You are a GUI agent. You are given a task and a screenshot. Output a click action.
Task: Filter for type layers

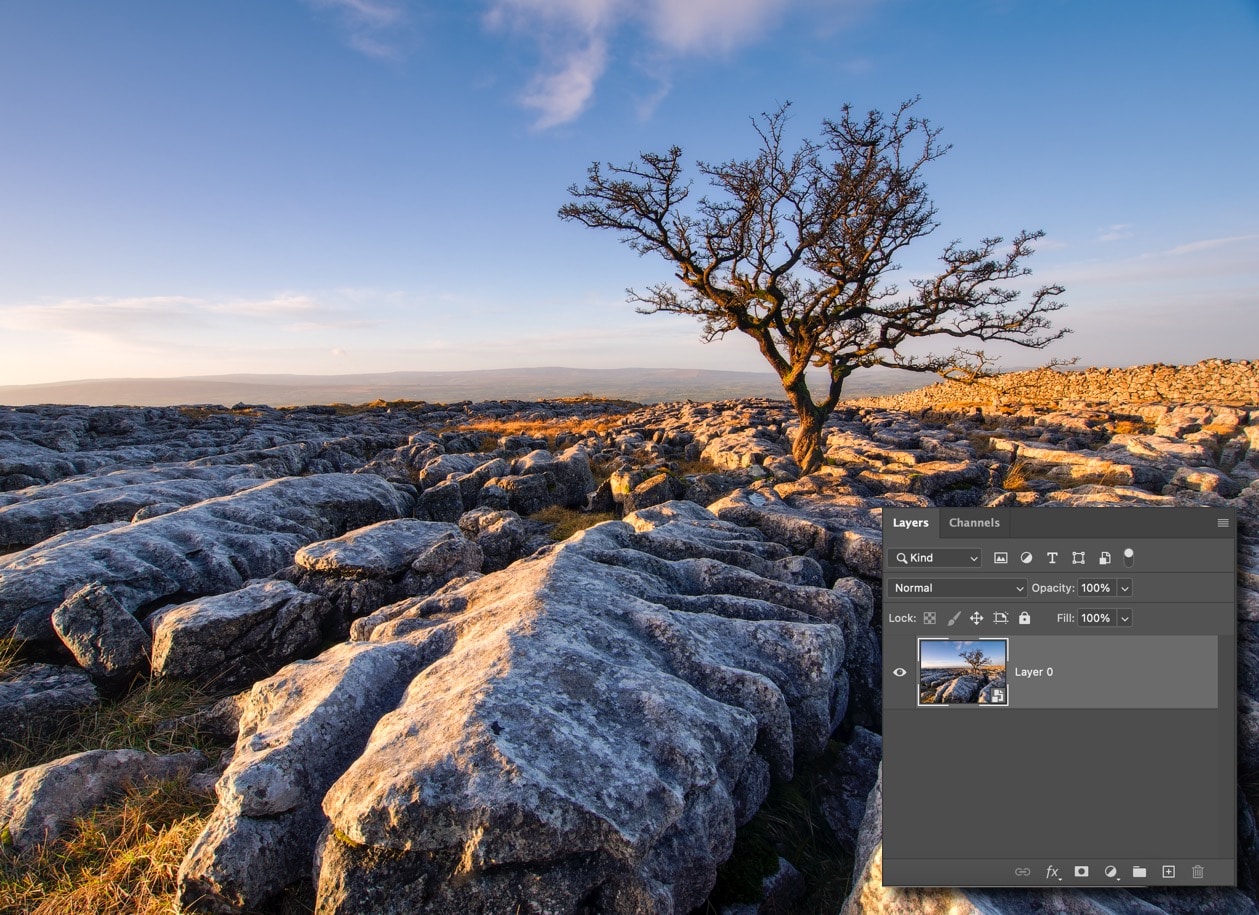[x=1052, y=558]
